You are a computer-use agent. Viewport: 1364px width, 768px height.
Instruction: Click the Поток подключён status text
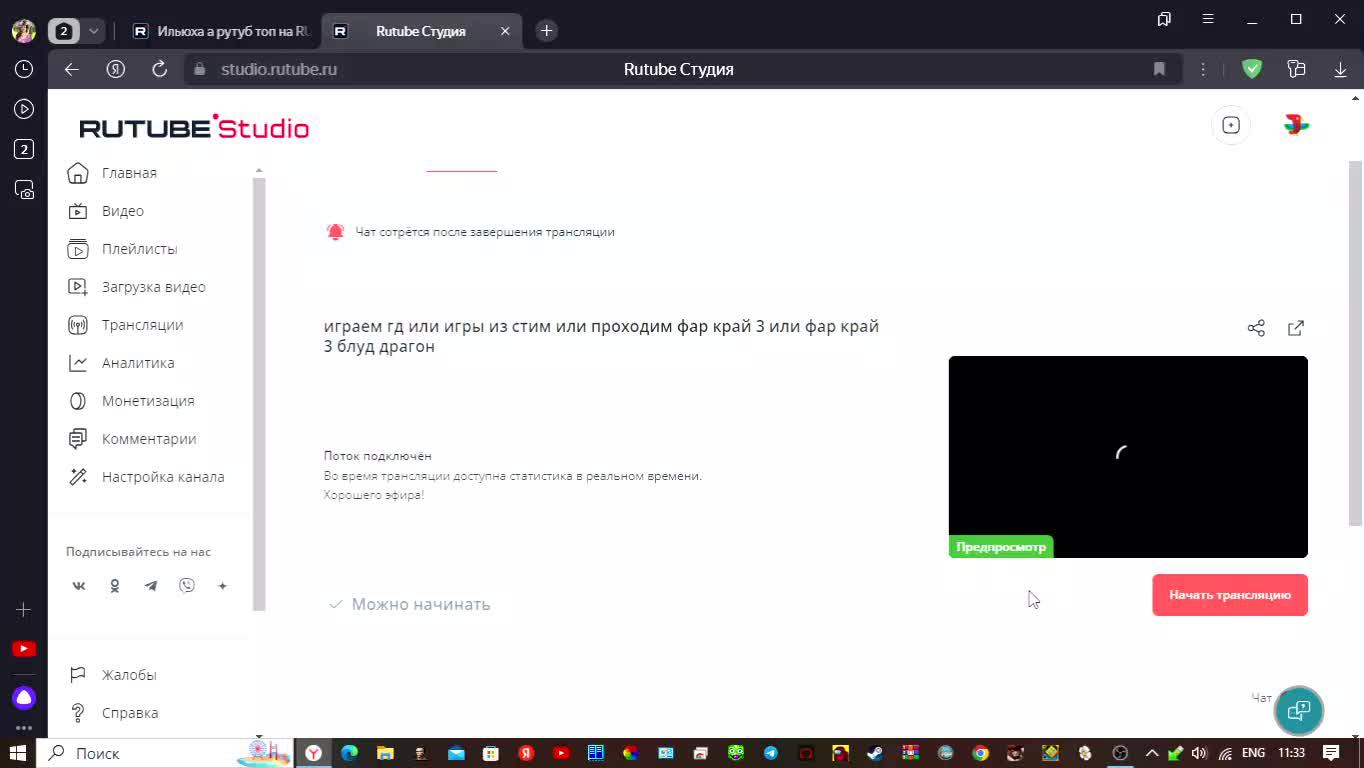(378, 456)
